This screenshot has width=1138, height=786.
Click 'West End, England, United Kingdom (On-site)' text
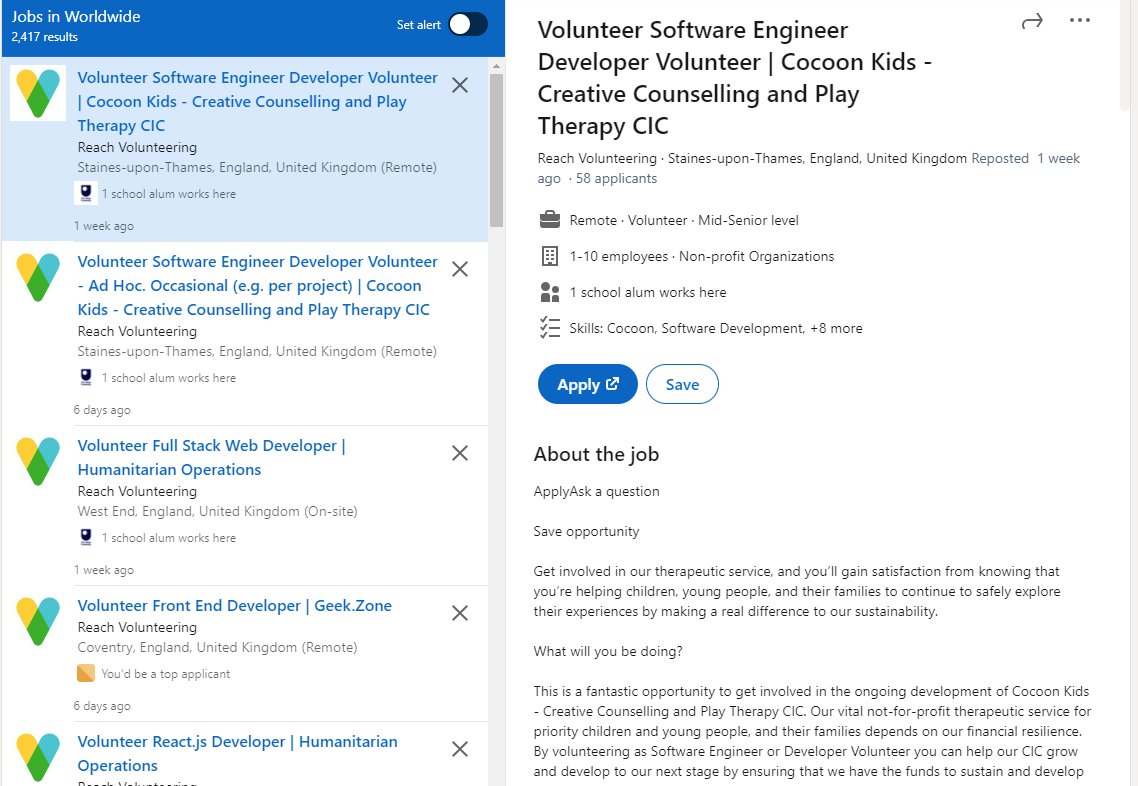pos(218,511)
